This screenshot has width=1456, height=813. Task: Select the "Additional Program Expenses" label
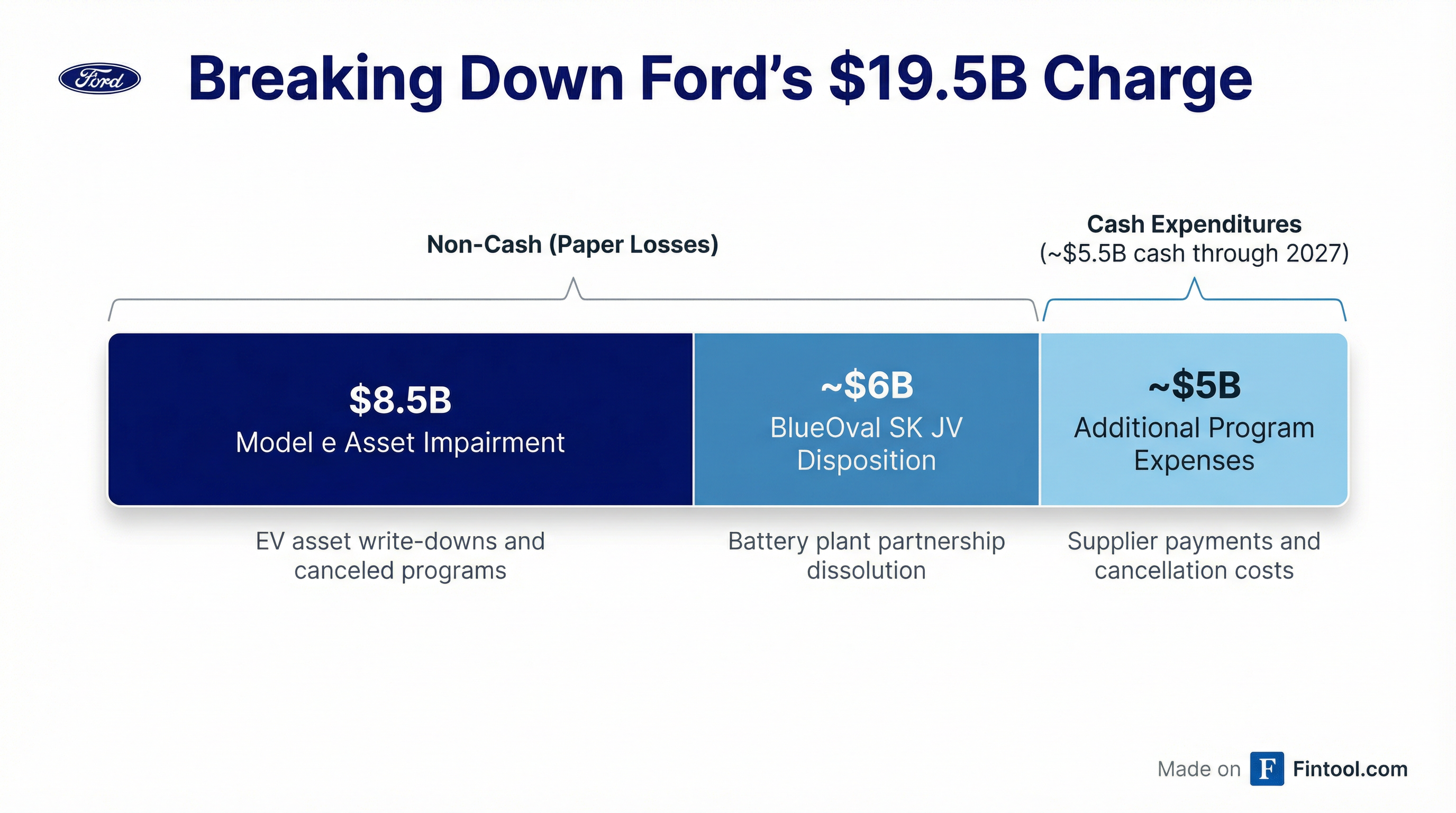click(1194, 444)
